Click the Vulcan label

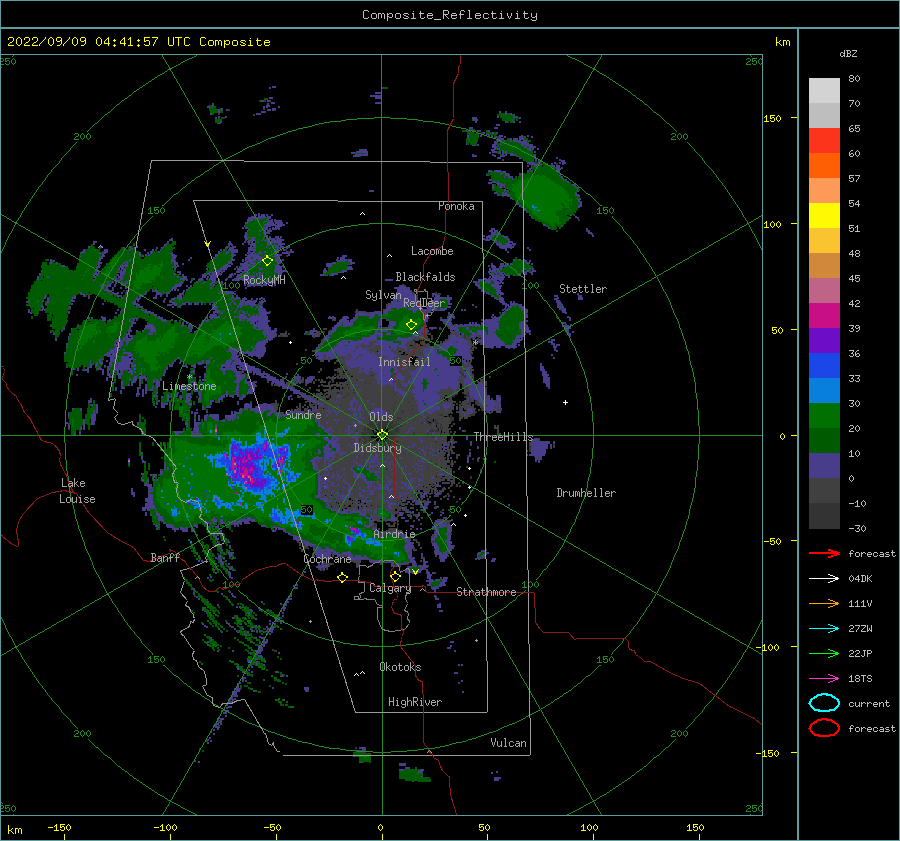point(509,743)
